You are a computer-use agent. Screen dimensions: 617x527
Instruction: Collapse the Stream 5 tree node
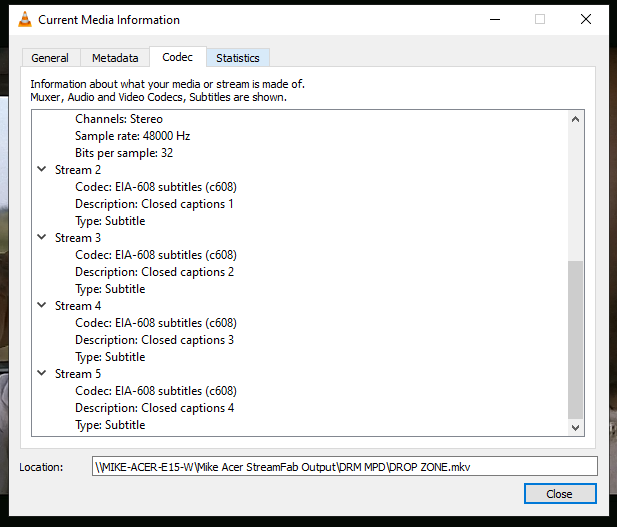[x=42, y=374]
